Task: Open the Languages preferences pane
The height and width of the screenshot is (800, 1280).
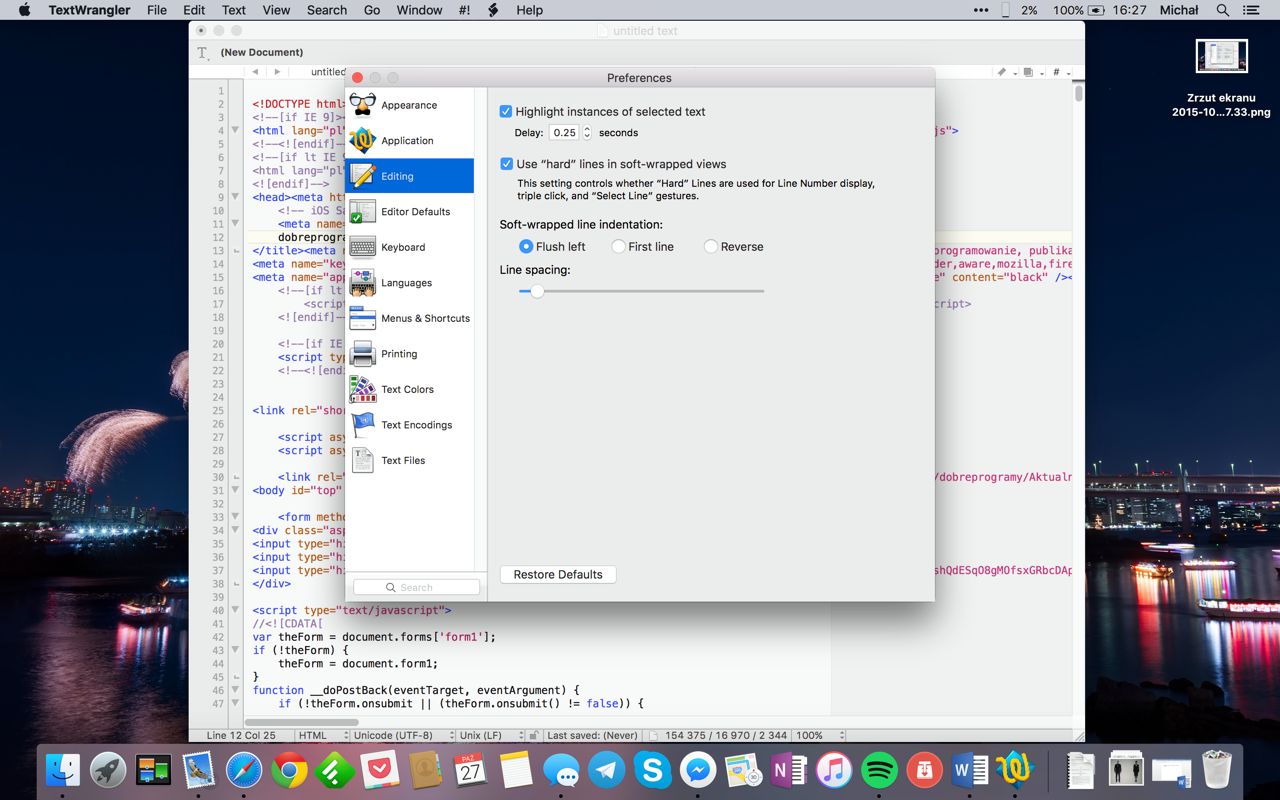Action: 409,283
